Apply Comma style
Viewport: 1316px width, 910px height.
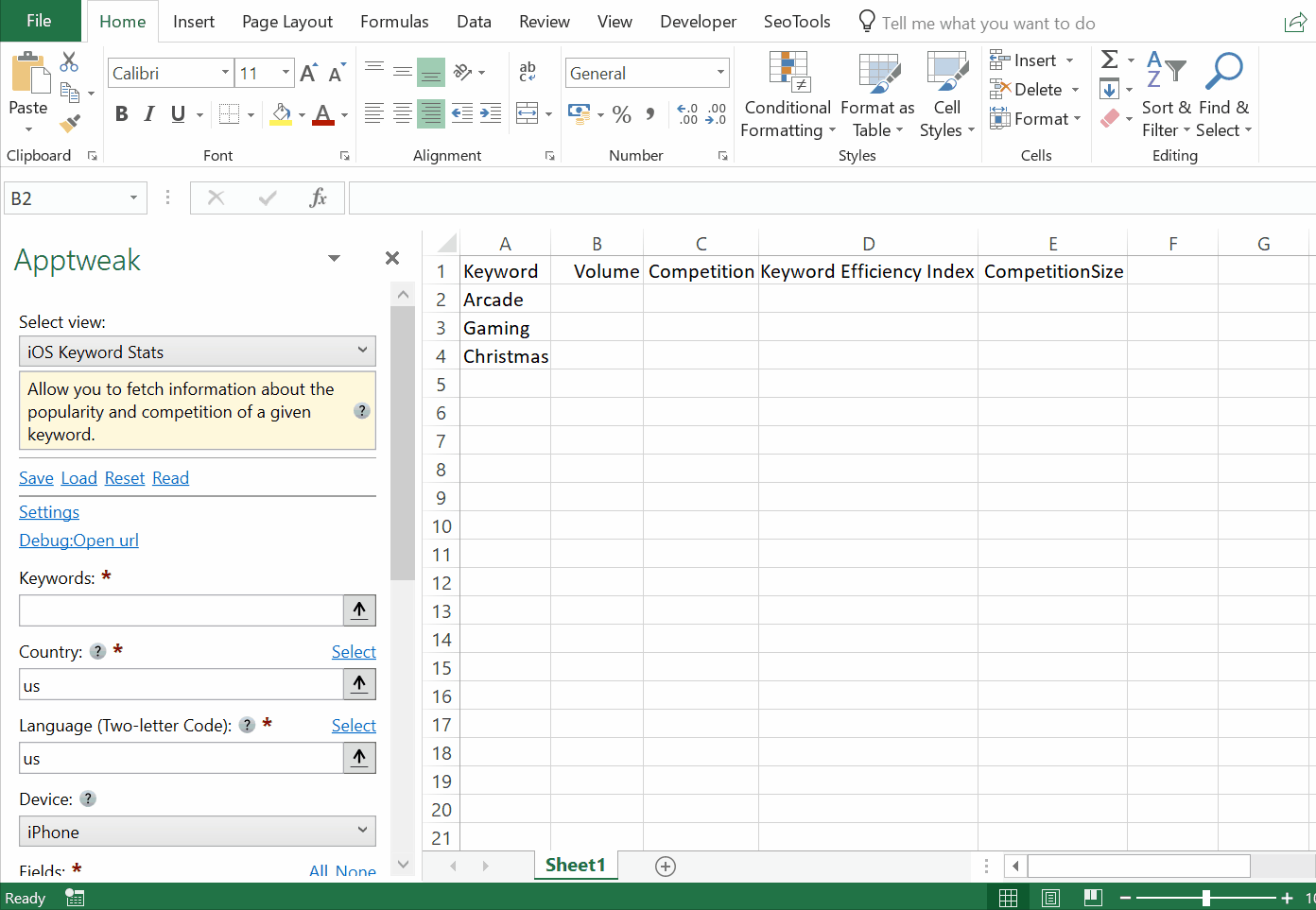[650, 114]
